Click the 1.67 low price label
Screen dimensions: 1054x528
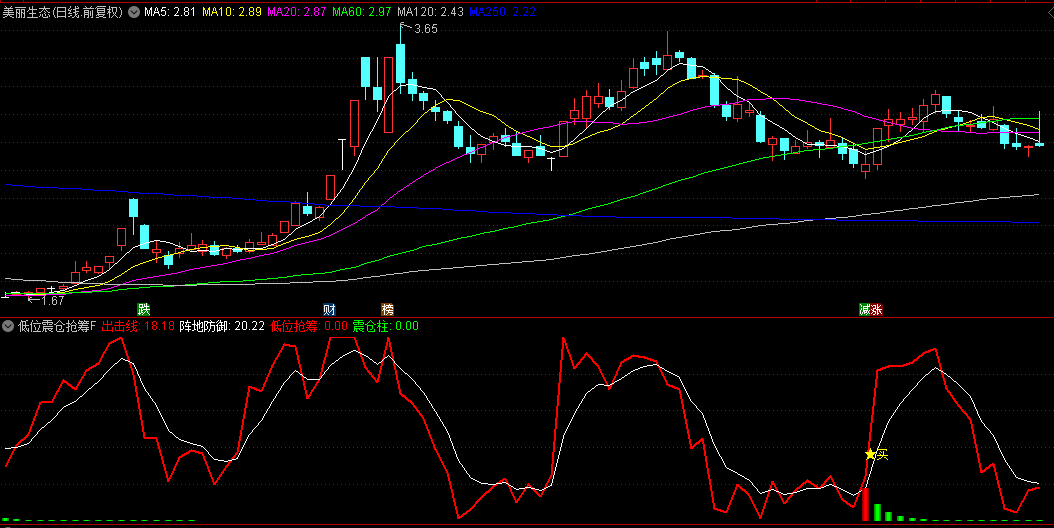52,300
